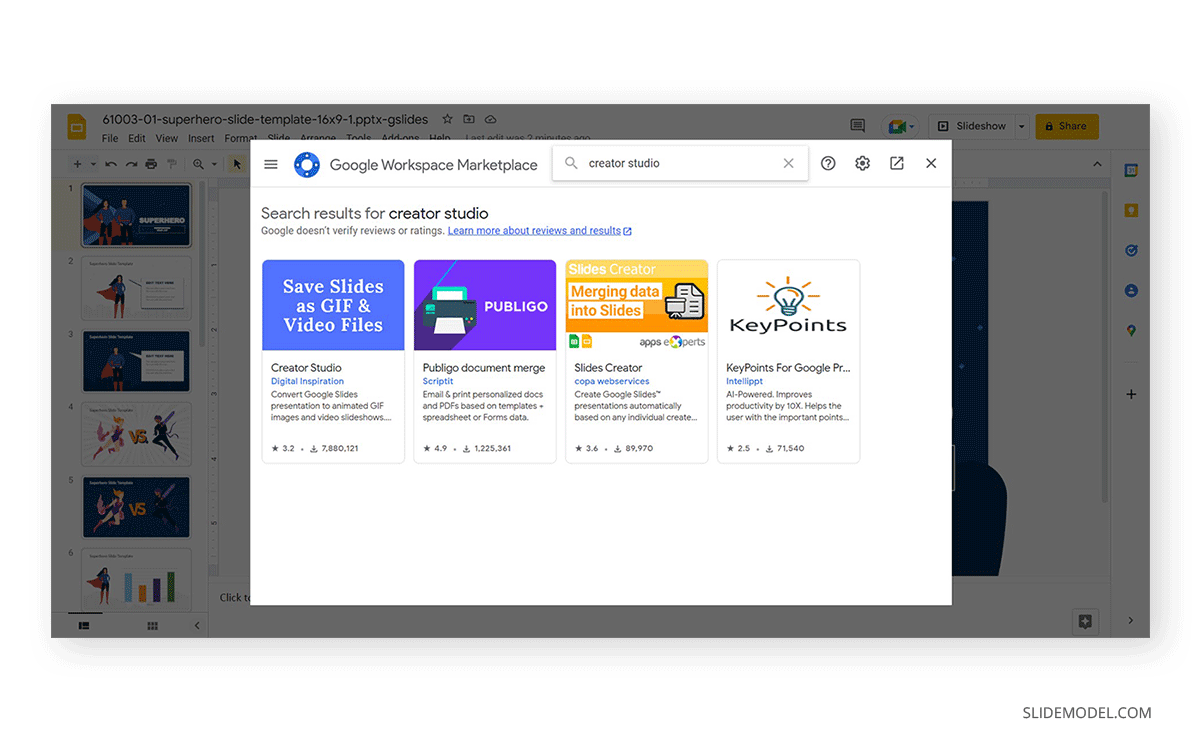1200x743 pixels.
Task: Redo the last action
Action: coord(131,164)
